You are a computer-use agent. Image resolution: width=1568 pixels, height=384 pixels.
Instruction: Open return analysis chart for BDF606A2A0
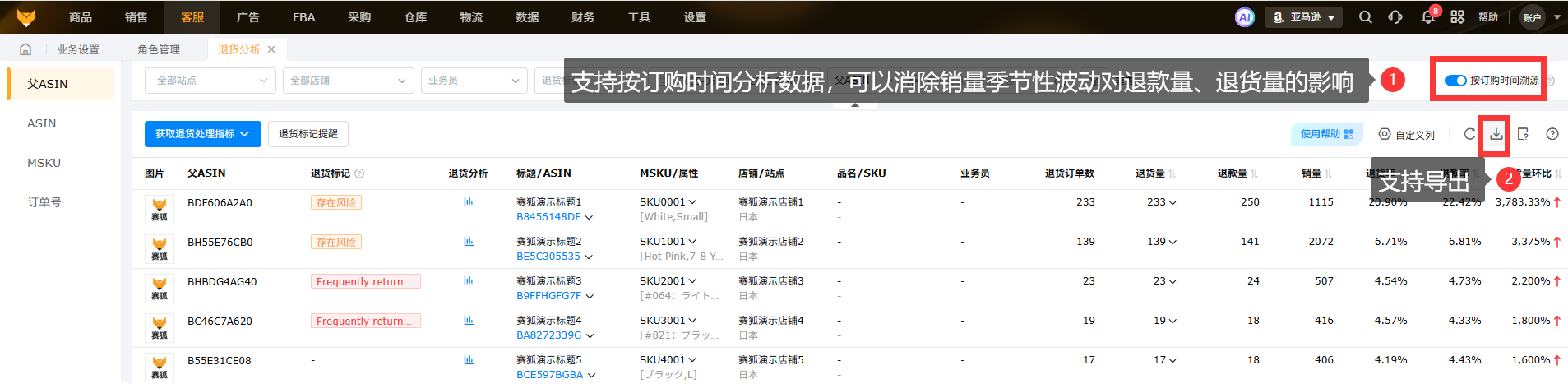click(x=469, y=202)
